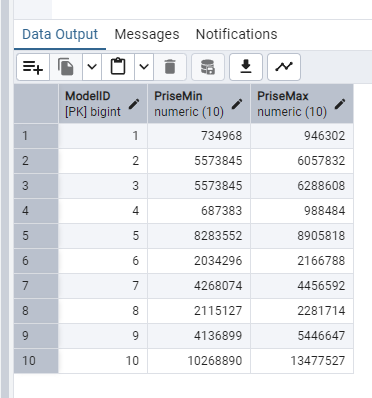Screen dimensions: 372x398
Task: Click edit pencil on ModelID column
Action: [x=134, y=104]
